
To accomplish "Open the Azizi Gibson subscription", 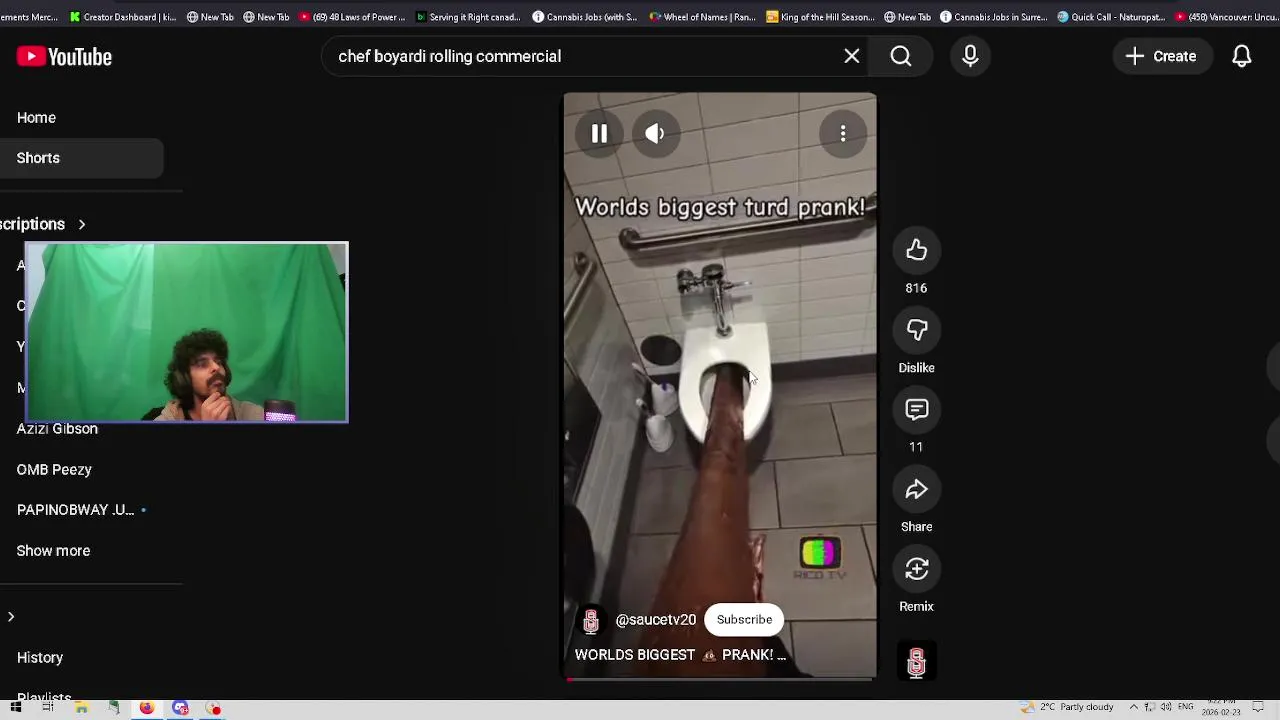I will (57, 429).
